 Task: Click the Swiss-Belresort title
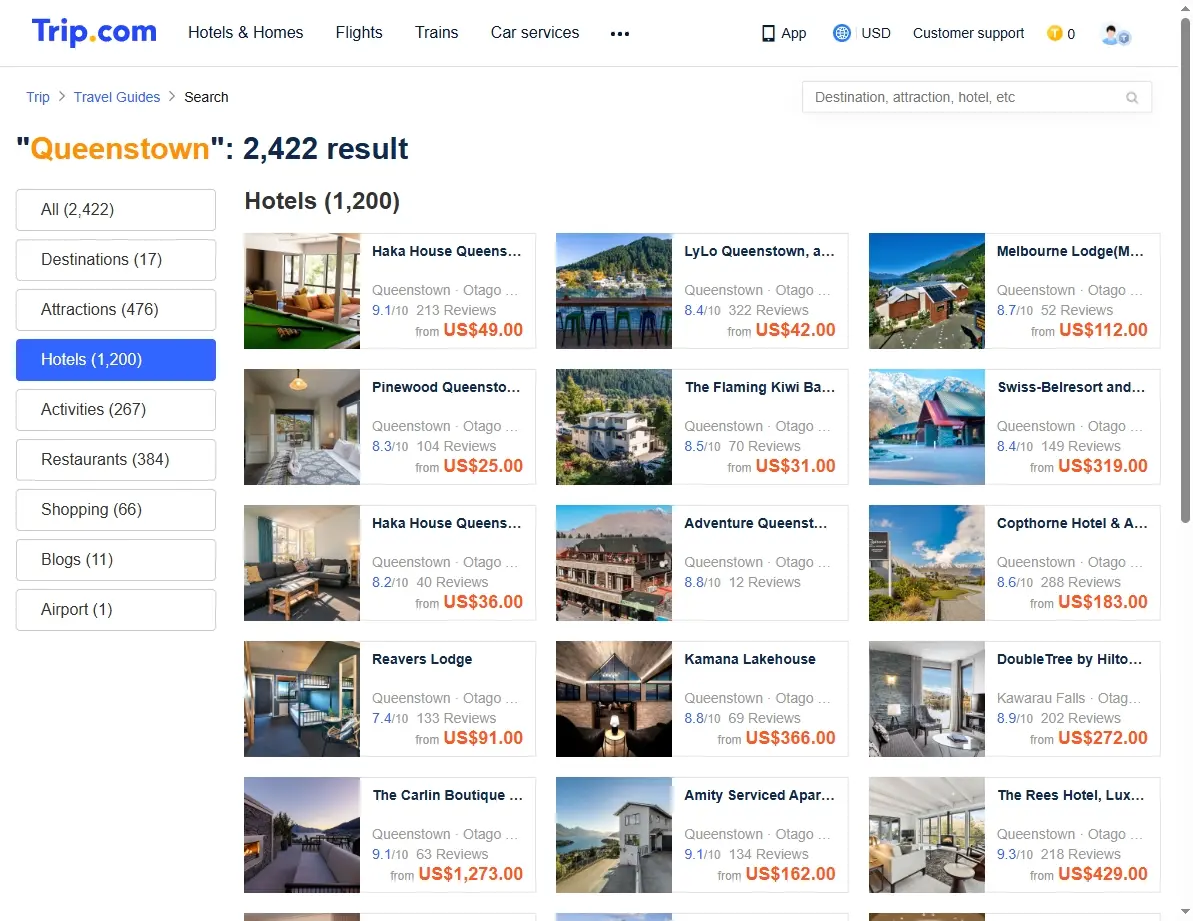tap(1071, 387)
